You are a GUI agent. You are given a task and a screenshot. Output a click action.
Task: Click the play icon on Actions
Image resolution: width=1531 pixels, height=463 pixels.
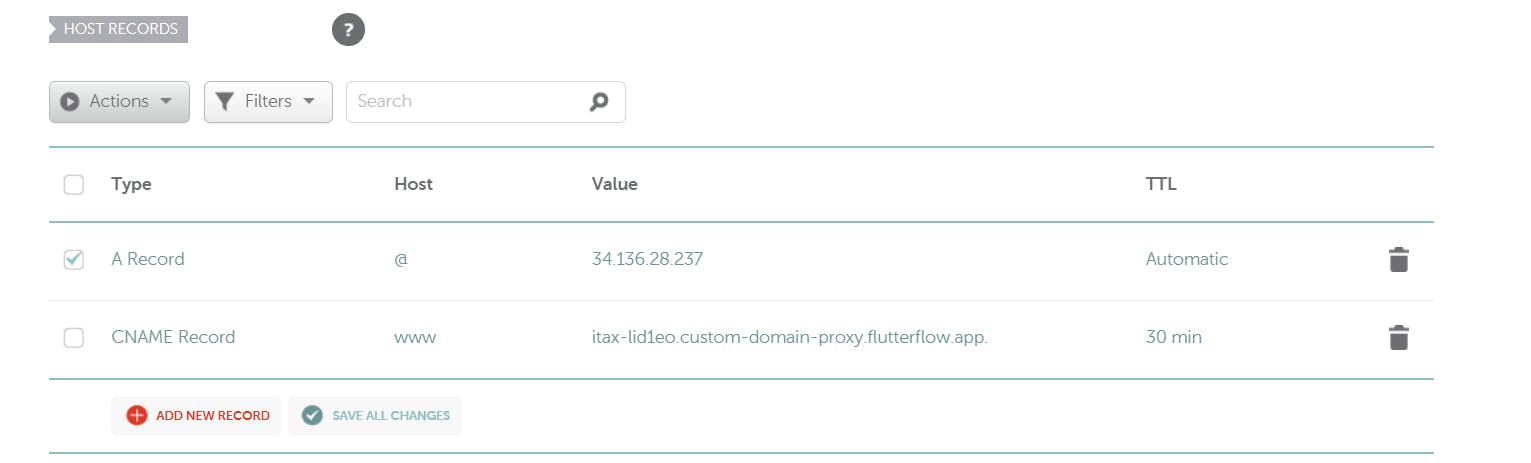point(70,102)
